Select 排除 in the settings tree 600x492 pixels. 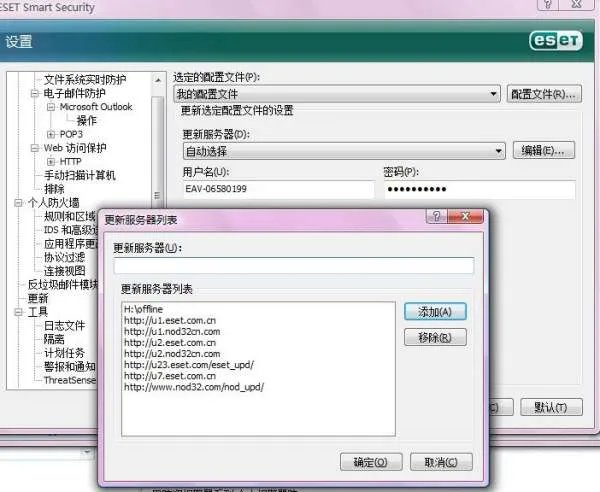(54, 189)
